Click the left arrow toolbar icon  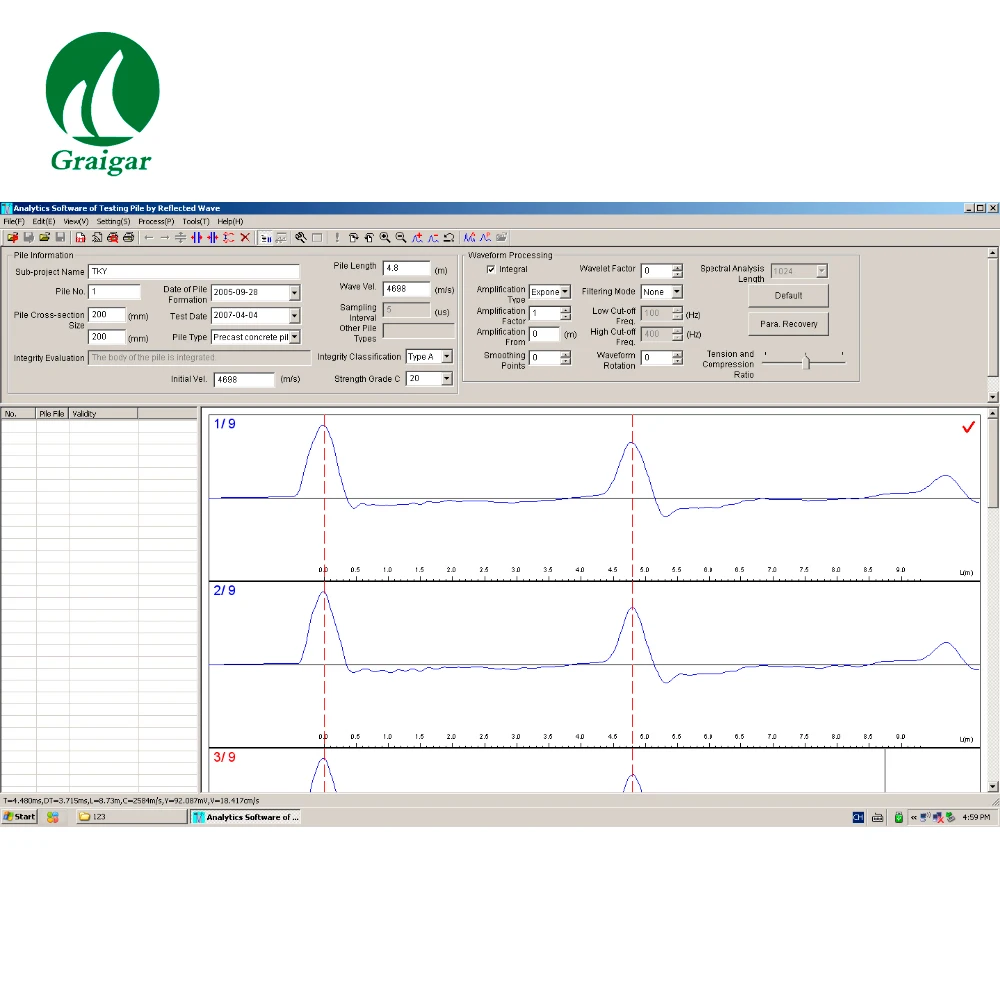click(x=149, y=238)
